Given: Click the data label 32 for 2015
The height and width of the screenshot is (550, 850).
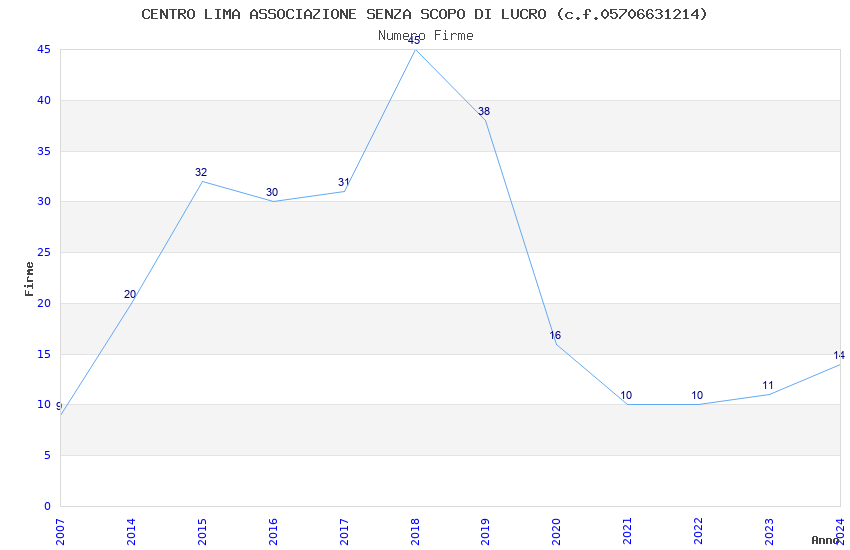Looking at the screenshot, I should 201,172.
